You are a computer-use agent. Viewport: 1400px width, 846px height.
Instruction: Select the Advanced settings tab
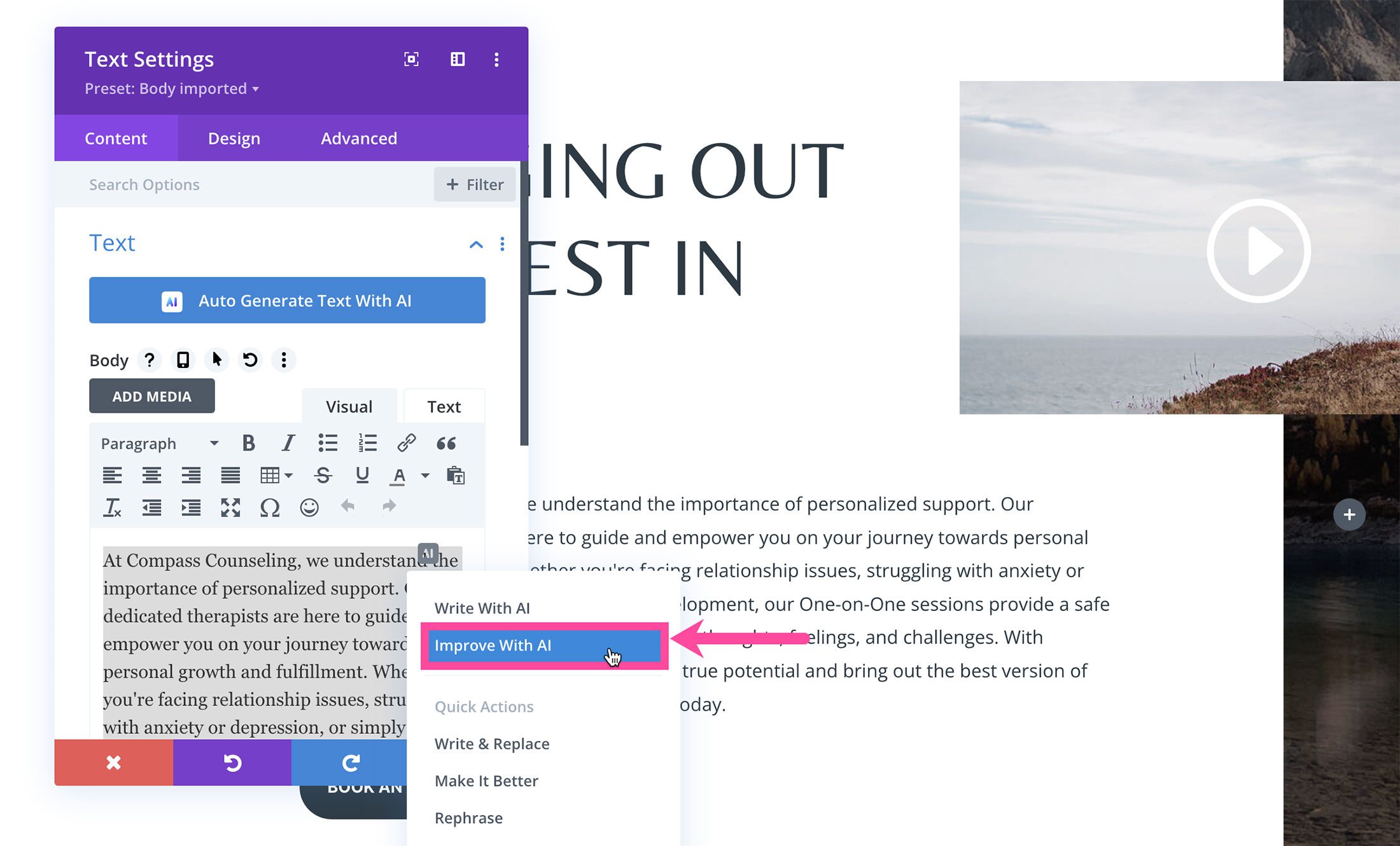click(x=359, y=138)
